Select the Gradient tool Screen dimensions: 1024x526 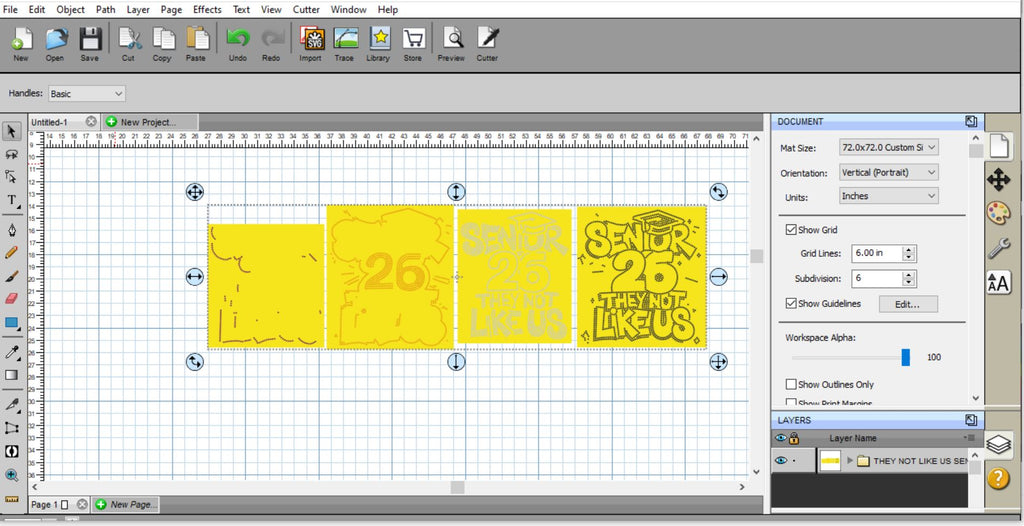tap(12, 375)
